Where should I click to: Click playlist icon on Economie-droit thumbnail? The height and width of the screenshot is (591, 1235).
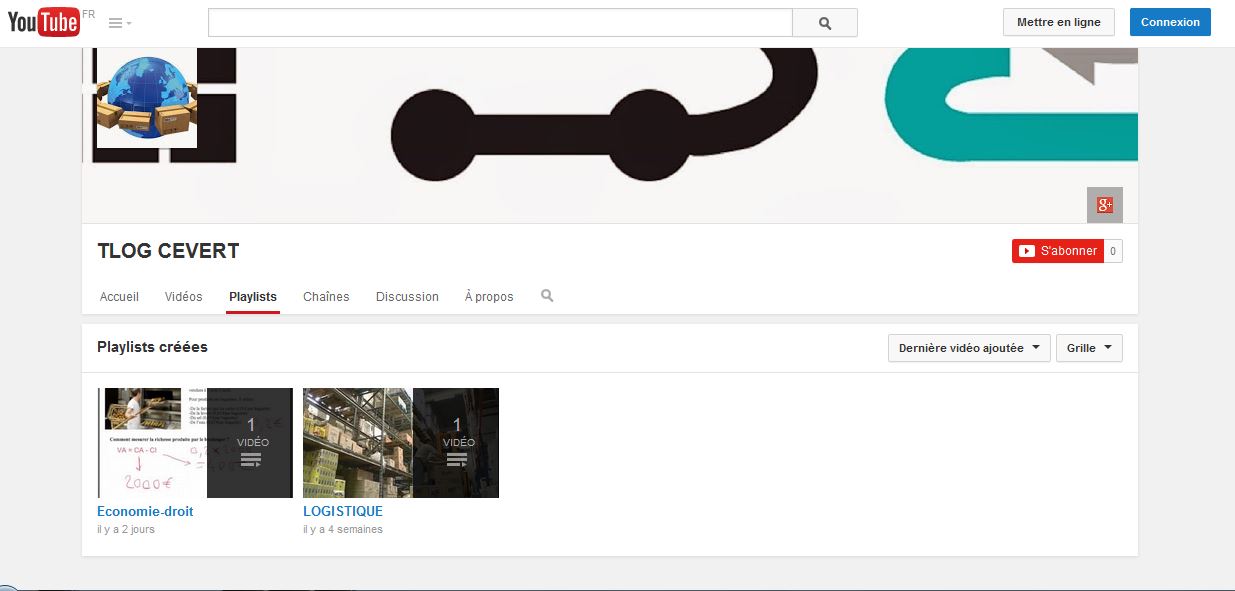250,460
